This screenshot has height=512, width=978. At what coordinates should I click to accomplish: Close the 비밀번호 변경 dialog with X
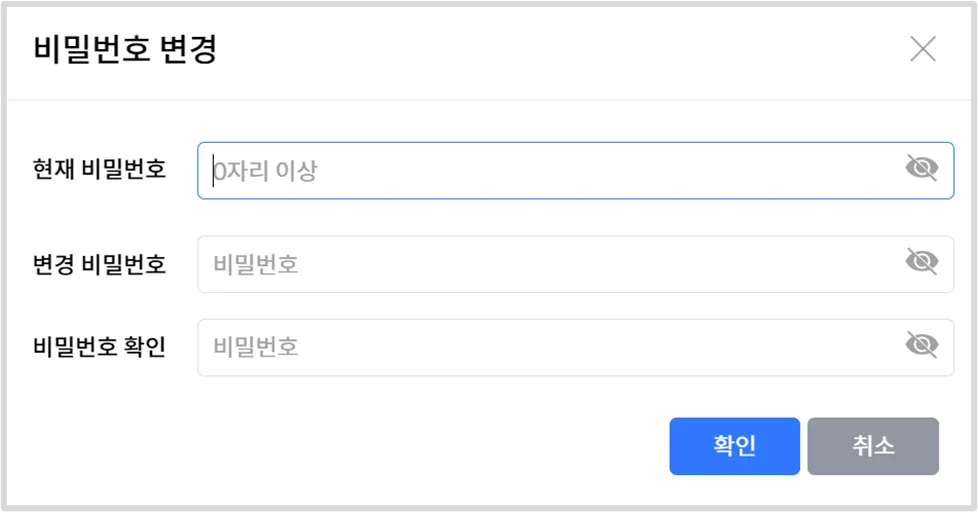tap(922, 49)
